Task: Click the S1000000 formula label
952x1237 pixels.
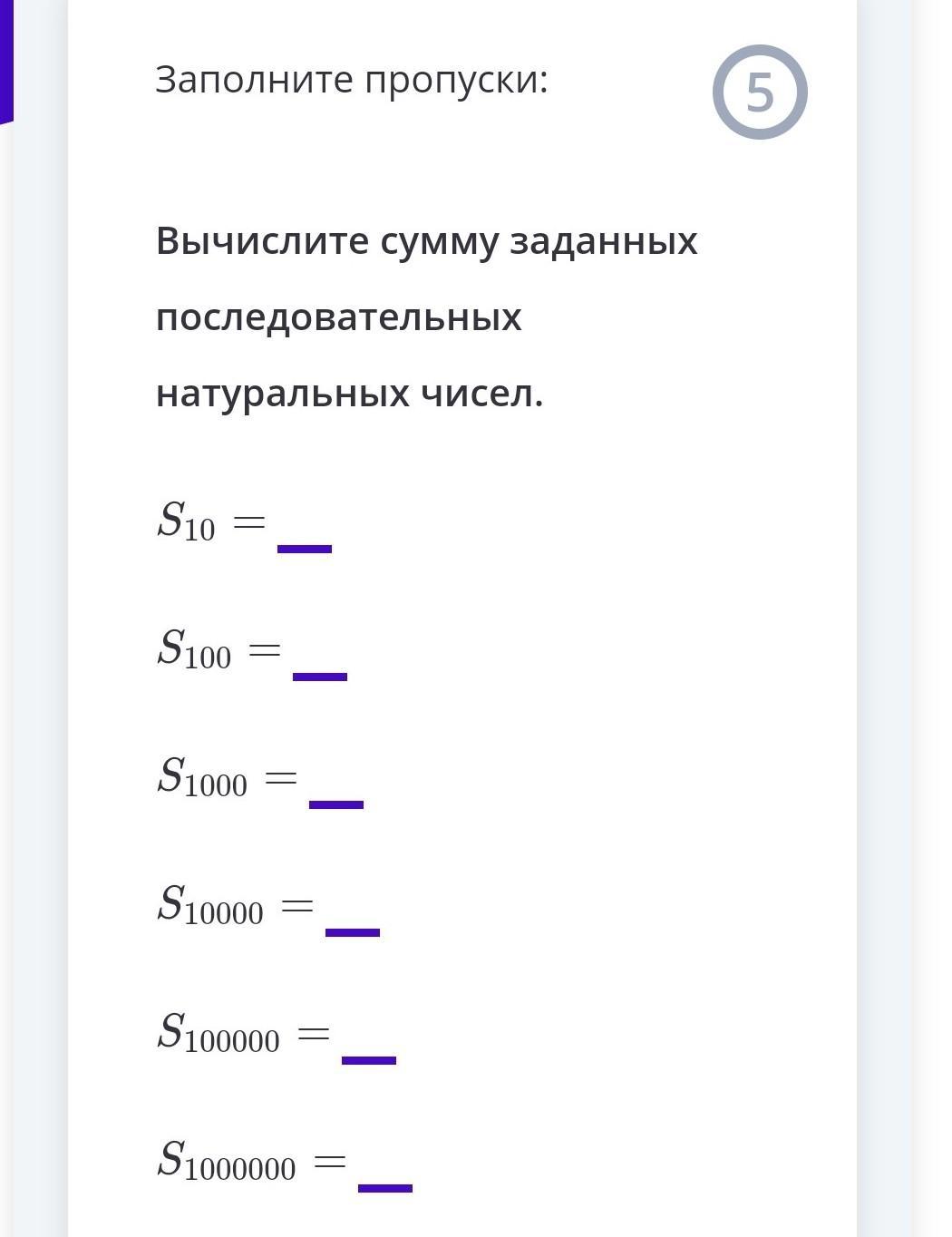Action: tap(227, 1162)
